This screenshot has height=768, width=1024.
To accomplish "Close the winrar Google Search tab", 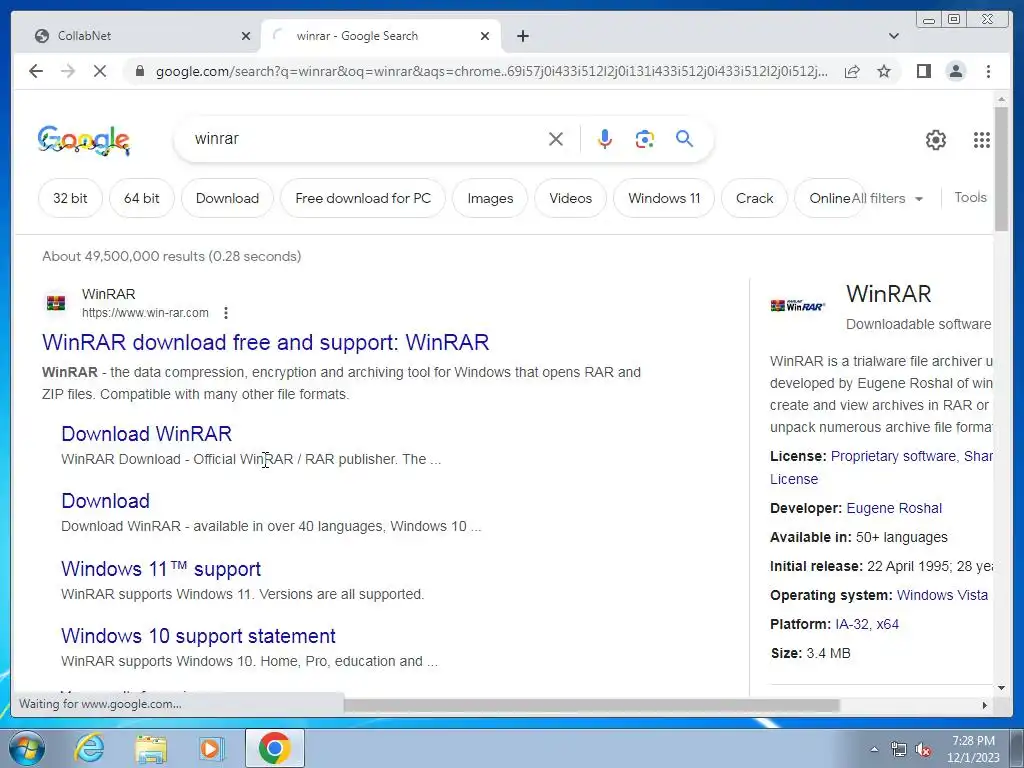I will click(x=485, y=36).
